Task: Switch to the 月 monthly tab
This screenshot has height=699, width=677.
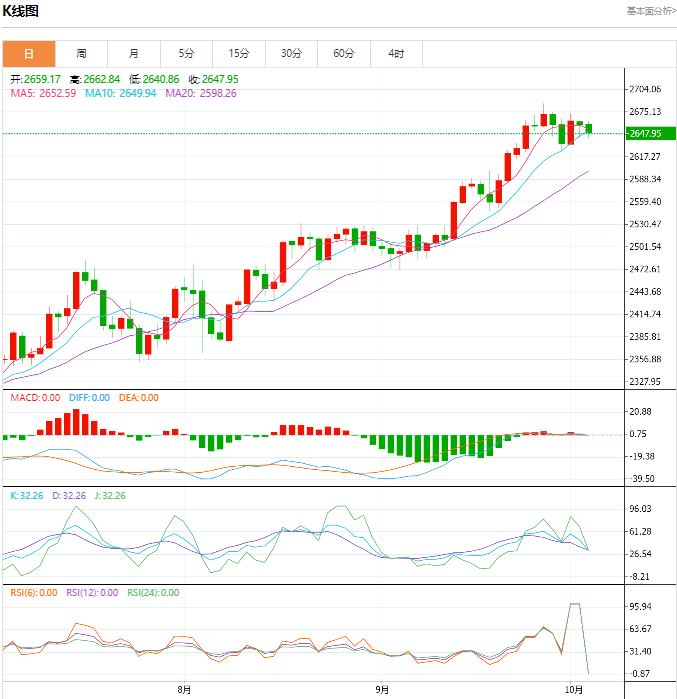Action: click(133, 53)
